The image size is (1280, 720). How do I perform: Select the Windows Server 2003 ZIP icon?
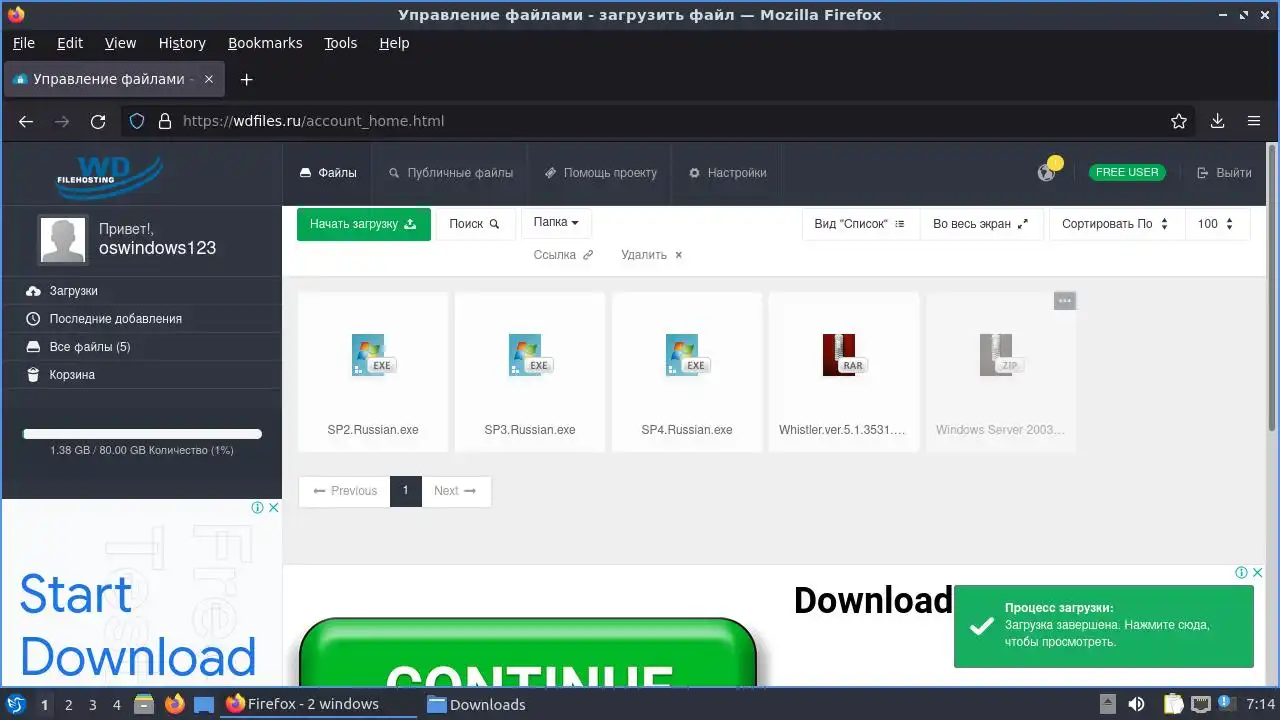pyautogui.click(x=1000, y=355)
